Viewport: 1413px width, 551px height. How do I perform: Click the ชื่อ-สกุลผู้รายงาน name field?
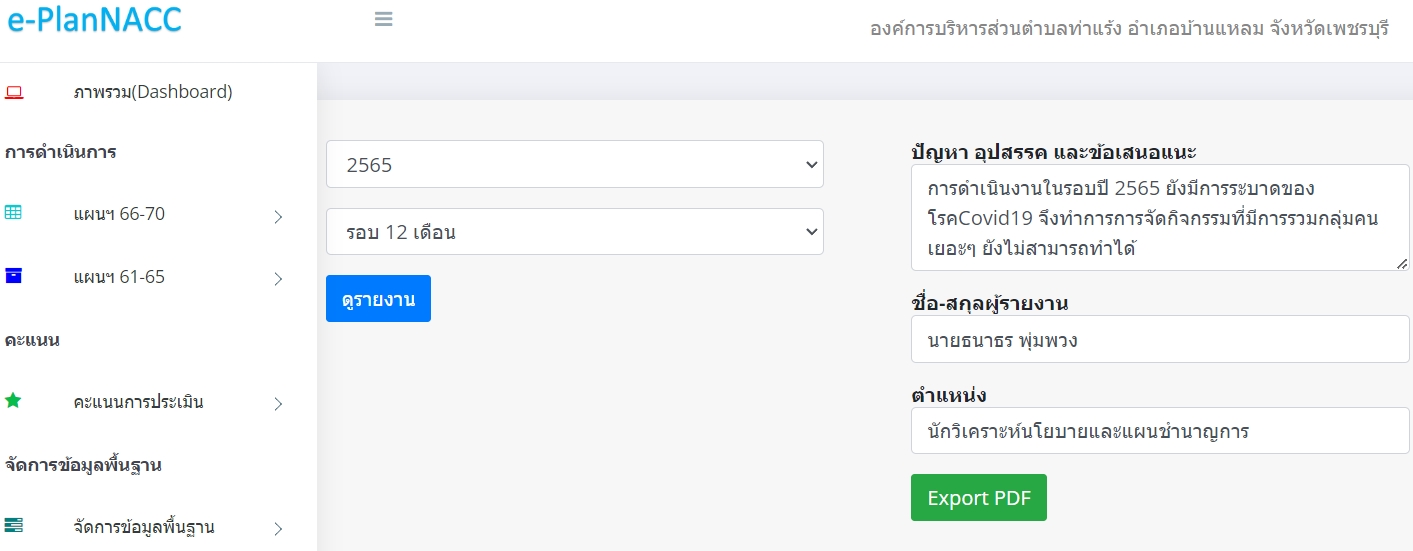(1160, 340)
